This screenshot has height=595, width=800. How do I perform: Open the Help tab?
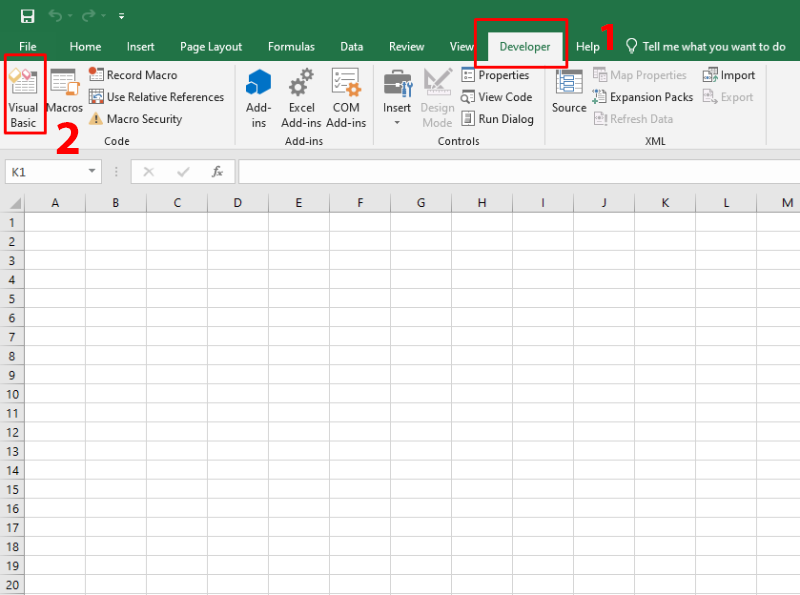click(x=588, y=46)
